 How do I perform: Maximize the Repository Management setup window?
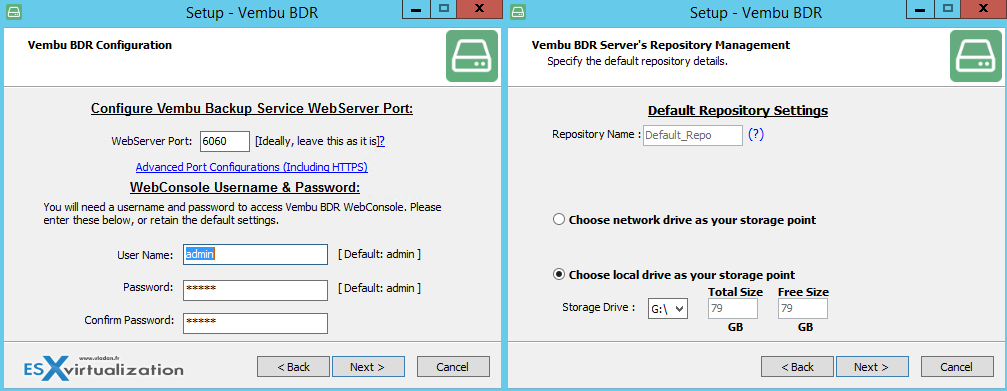[x=947, y=9]
